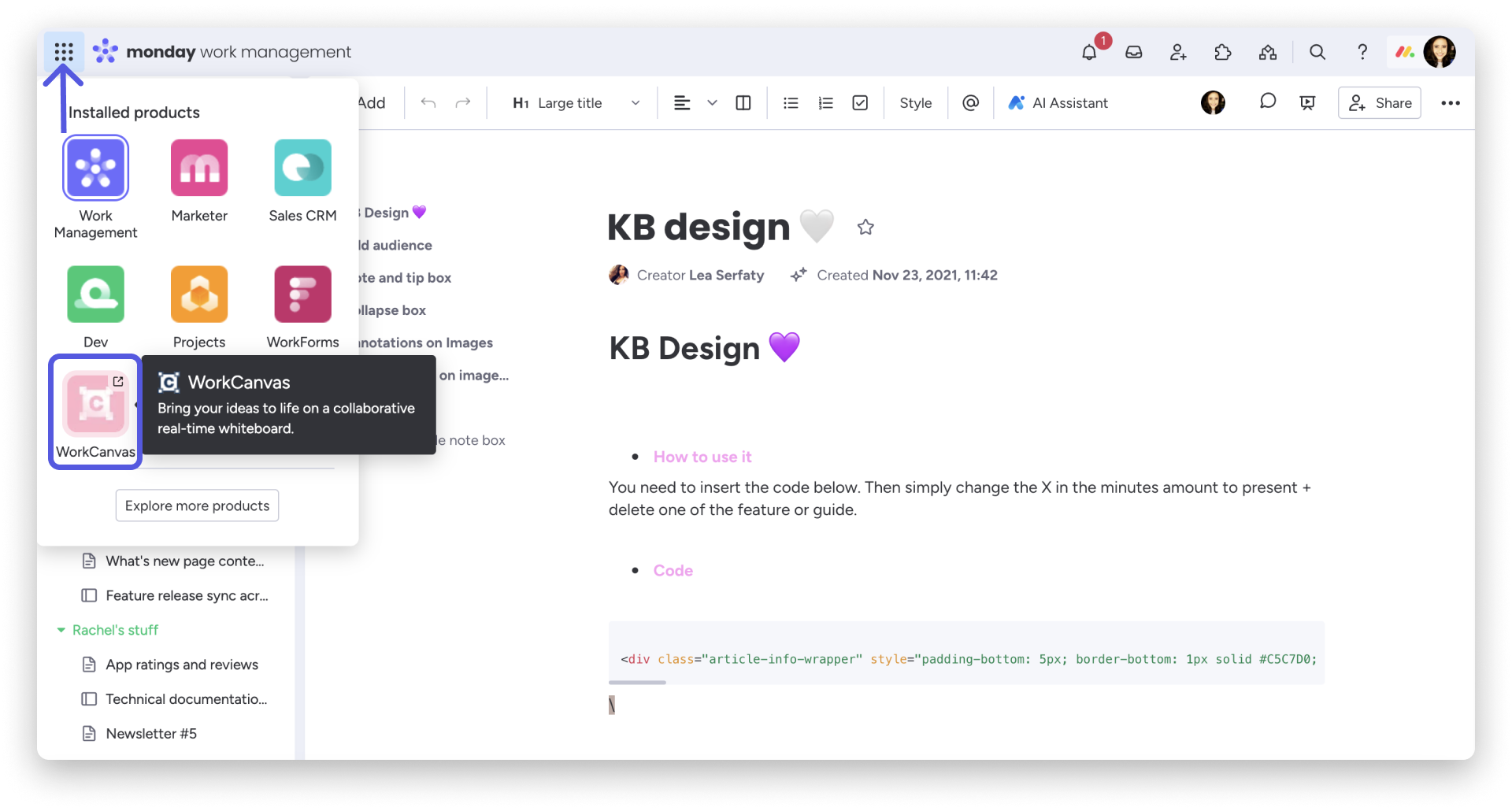Viewport: 1512px width, 811px height.
Task: Open Feature release sync board
Action: point(176,596)
